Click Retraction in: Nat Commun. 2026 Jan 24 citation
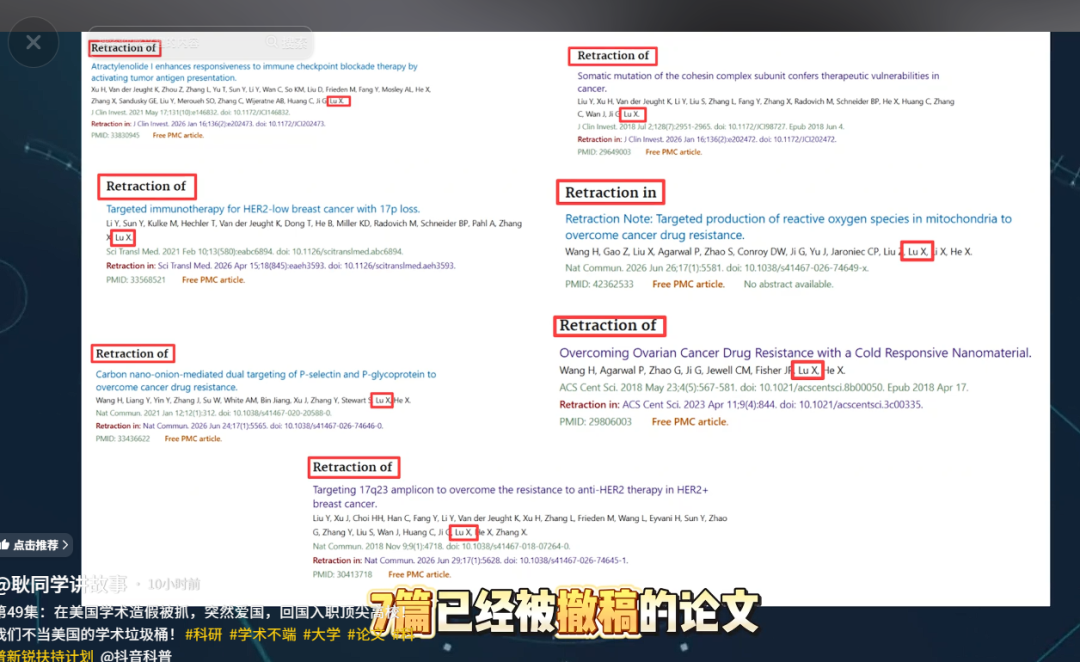Screen dimensions: 1080x662 click(239, 426)
